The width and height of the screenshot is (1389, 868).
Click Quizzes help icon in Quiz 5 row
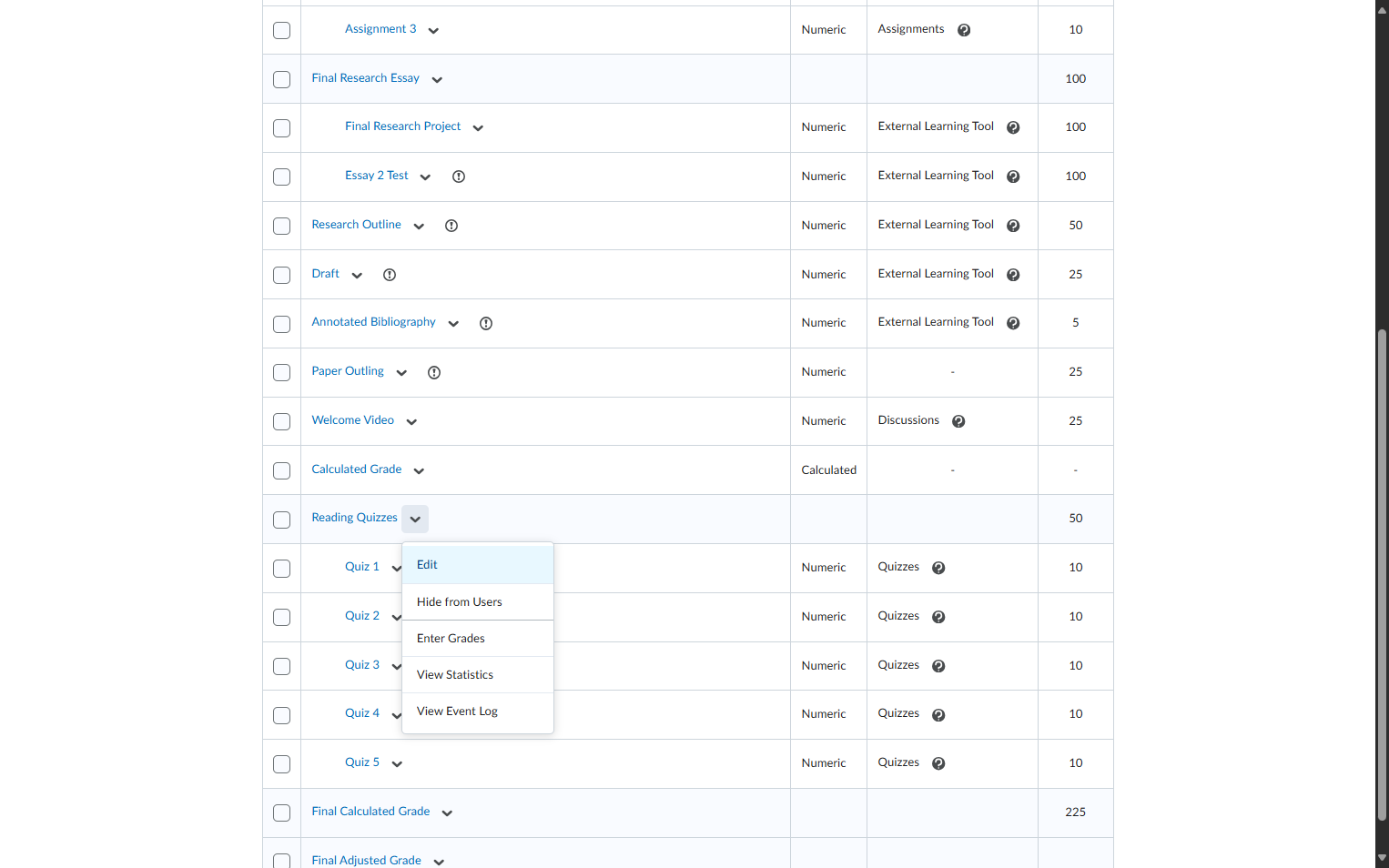(938, 763)
